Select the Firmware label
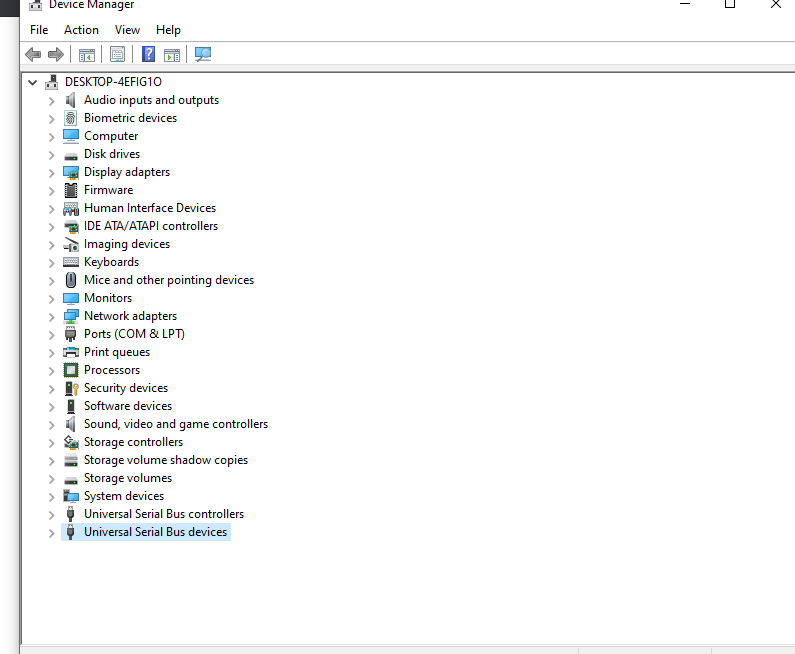Screen dimensions: 795x654 pos(109,190)
